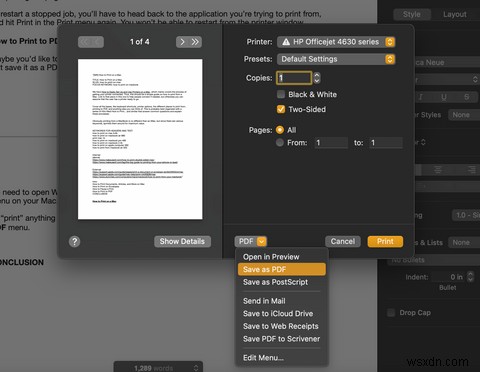Choose Open in Preview

point(282,257)
